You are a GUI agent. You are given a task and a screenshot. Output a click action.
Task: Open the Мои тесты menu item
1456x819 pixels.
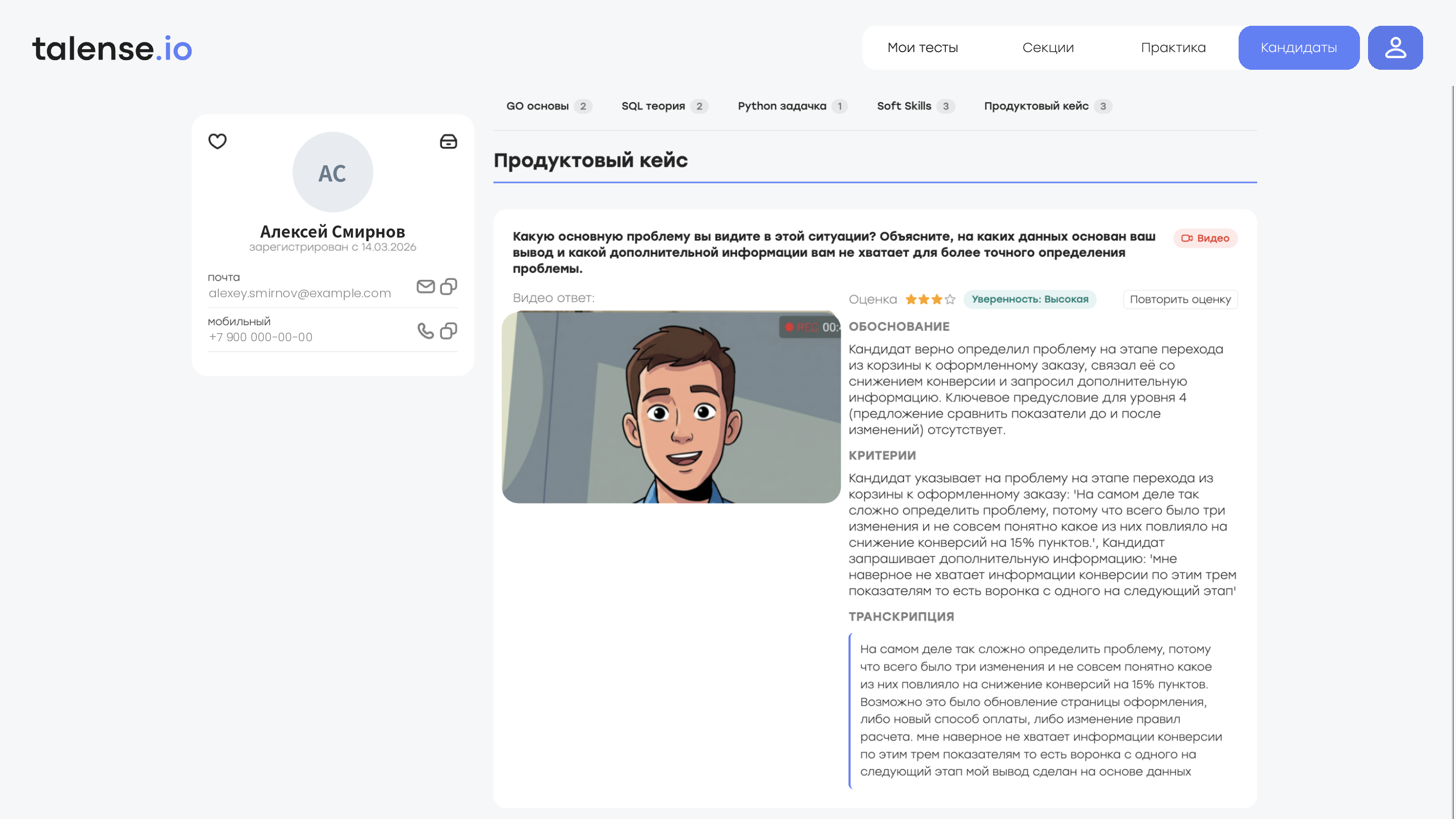[923, 48]
